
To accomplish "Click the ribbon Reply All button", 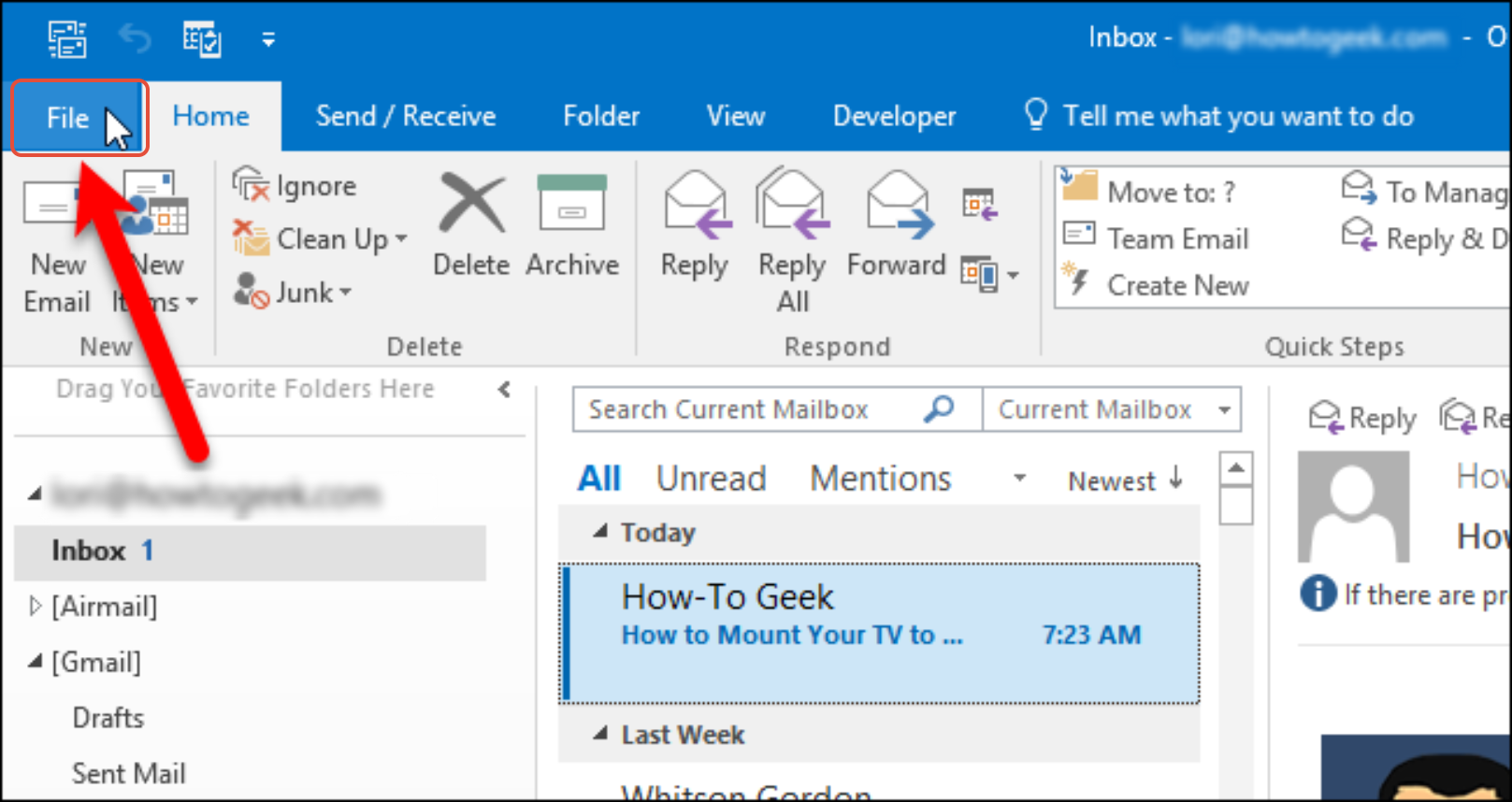I will point(793,241).
